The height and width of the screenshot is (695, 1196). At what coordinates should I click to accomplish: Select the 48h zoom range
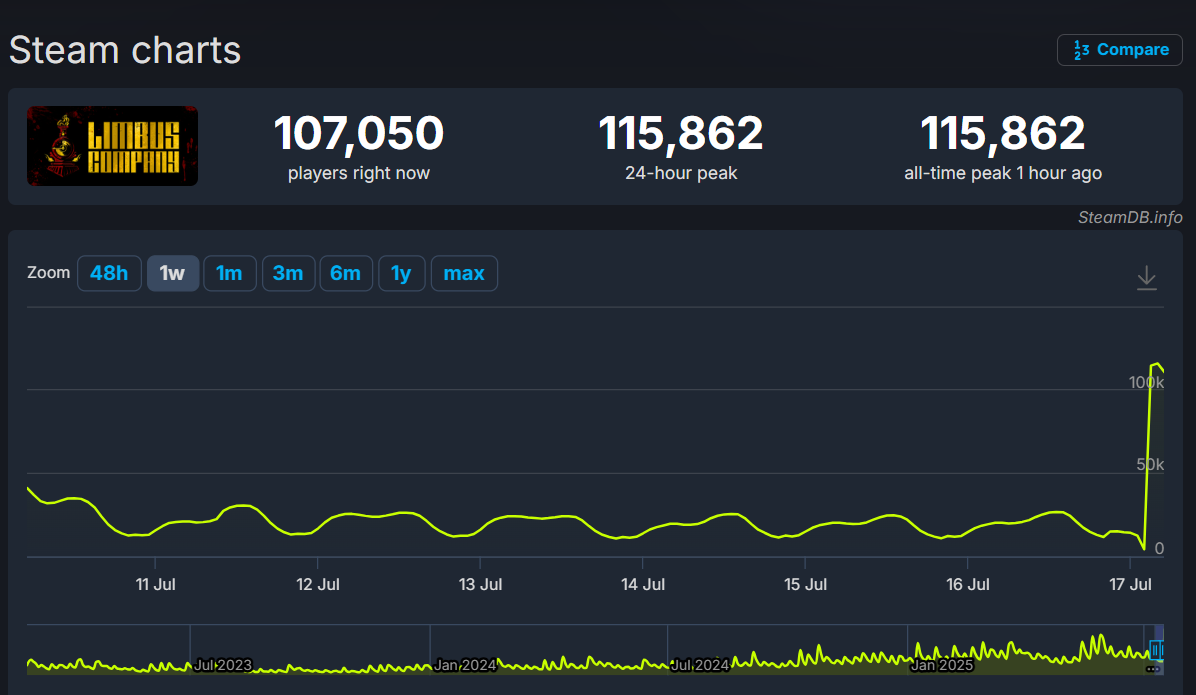pyautogui.click(x=109, y=273)
